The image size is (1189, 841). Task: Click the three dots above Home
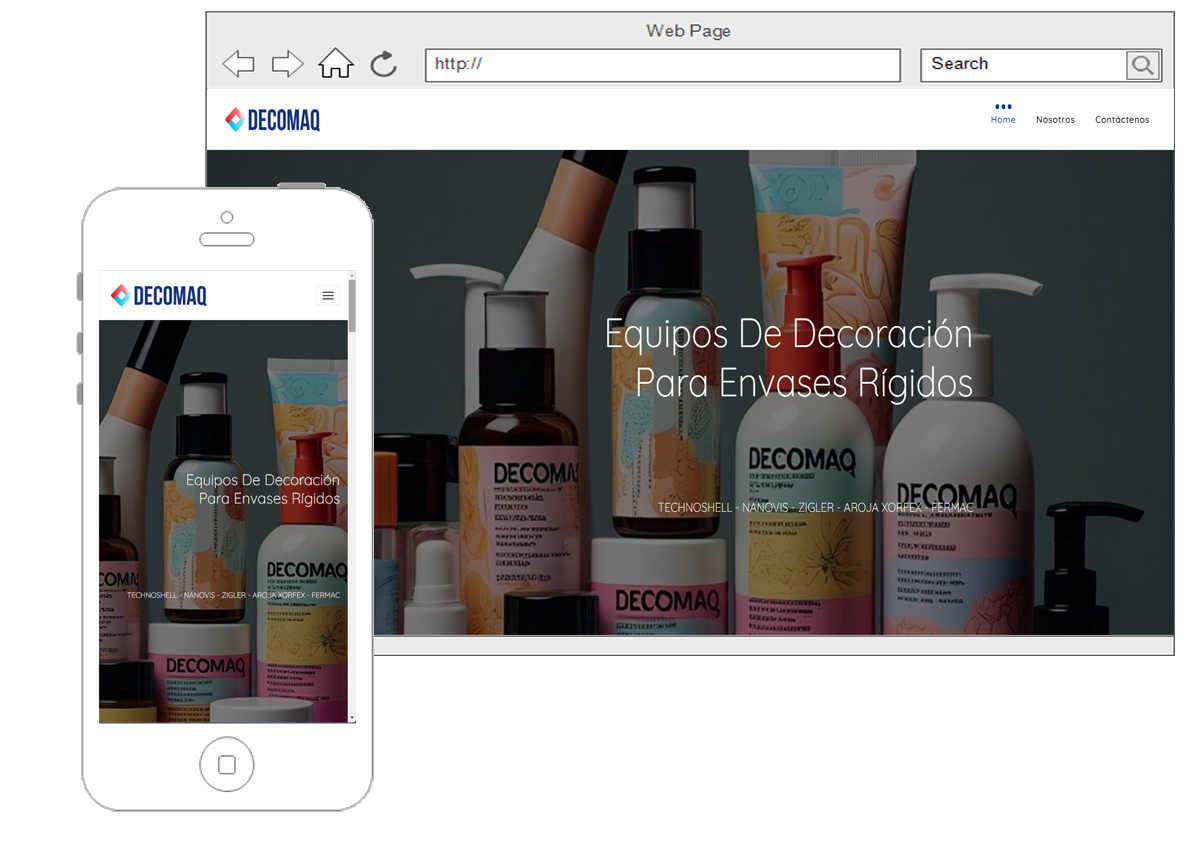pyautogui.click(x=1003, y=107)
